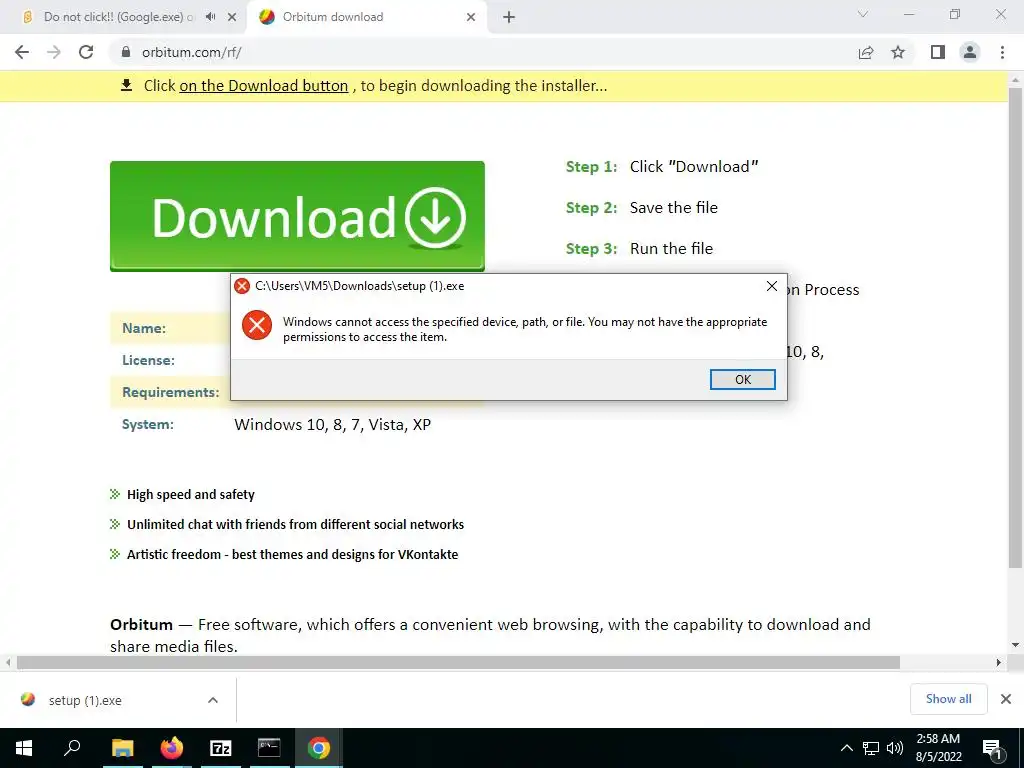Go back in browser history

pos(22,52)
